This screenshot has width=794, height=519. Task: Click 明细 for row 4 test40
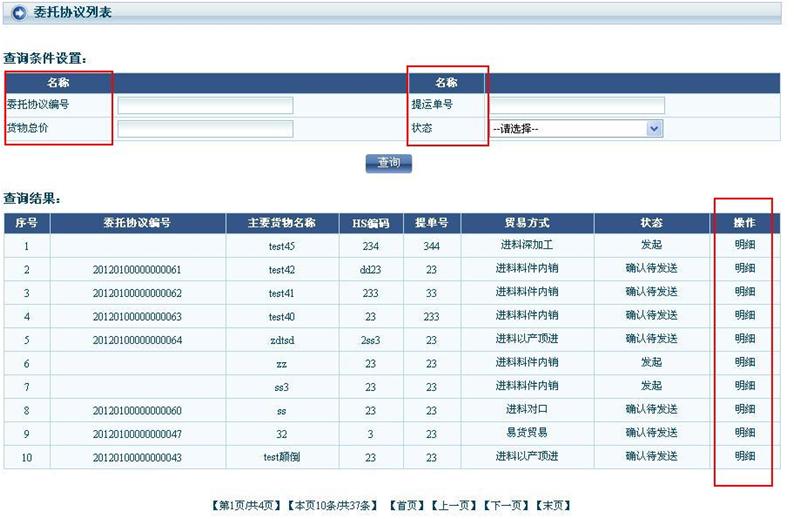pyautogui.click(x=745, y=316)
